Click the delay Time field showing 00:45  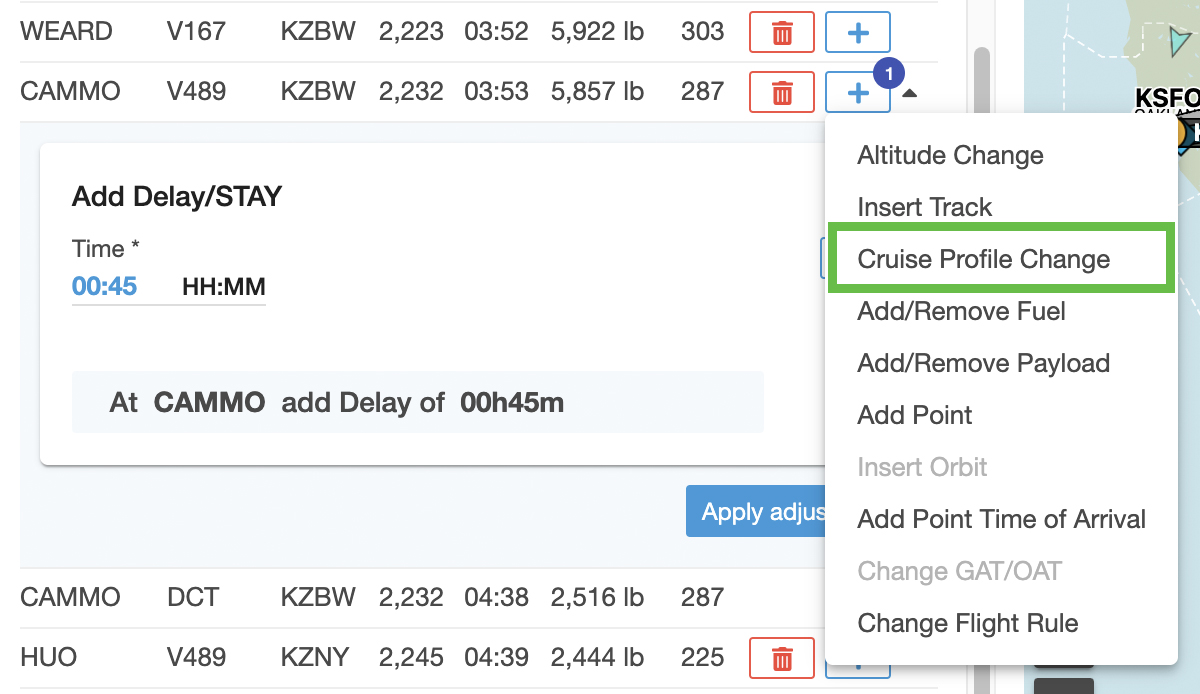click(105, 288)
